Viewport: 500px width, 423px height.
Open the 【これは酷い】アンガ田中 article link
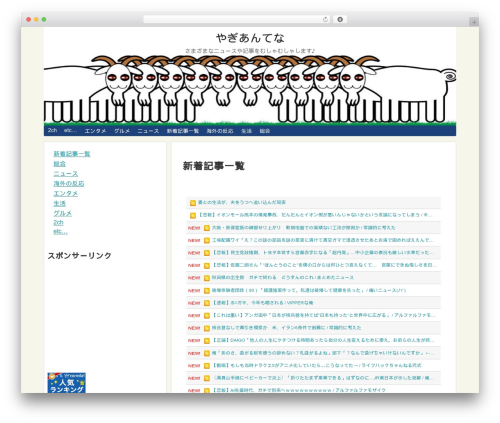[324, 315]
